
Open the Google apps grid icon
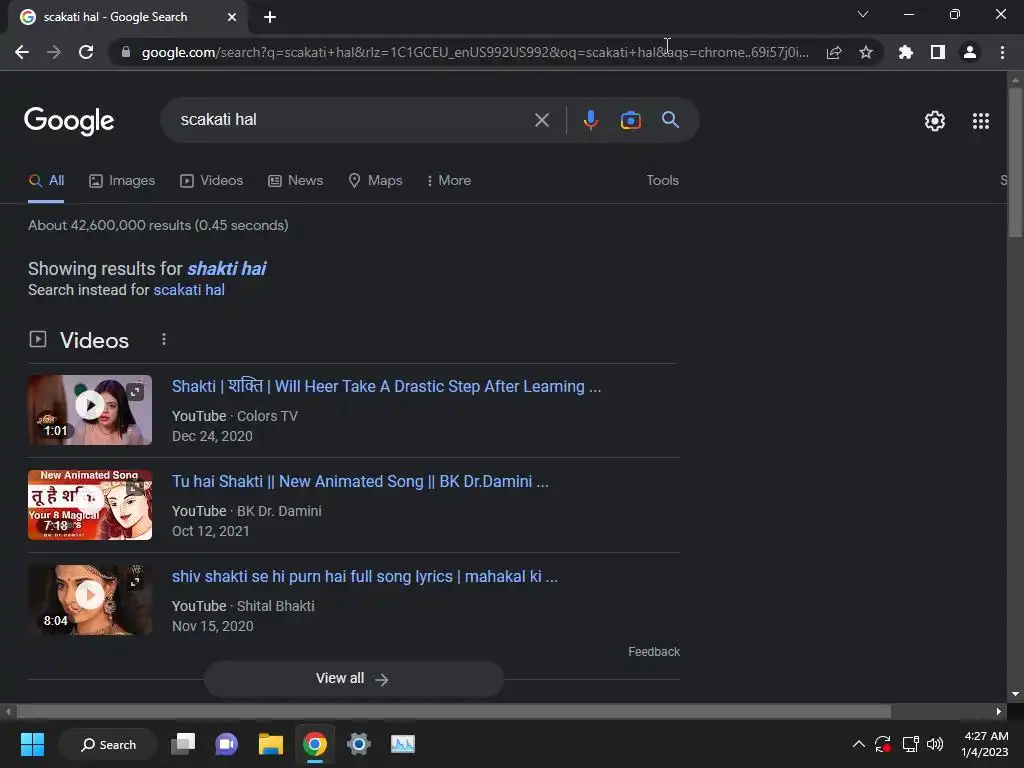[981, 121]
